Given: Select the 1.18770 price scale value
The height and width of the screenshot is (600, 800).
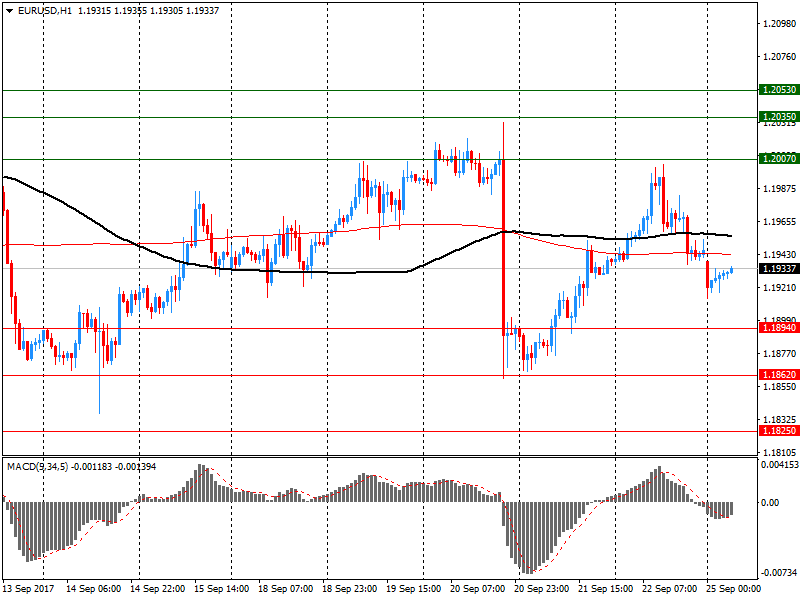Looking at the screenshot, I should pyautogui.click(x=779, y=354).
